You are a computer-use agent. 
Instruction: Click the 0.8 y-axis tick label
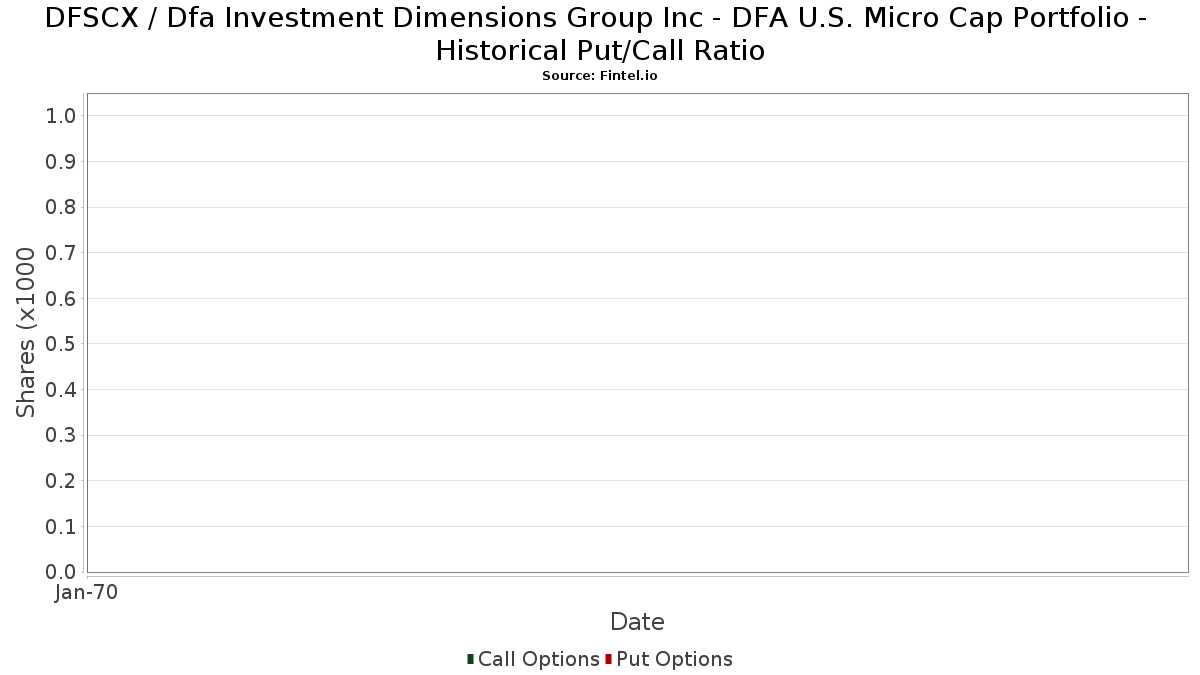tap(61, 207)
